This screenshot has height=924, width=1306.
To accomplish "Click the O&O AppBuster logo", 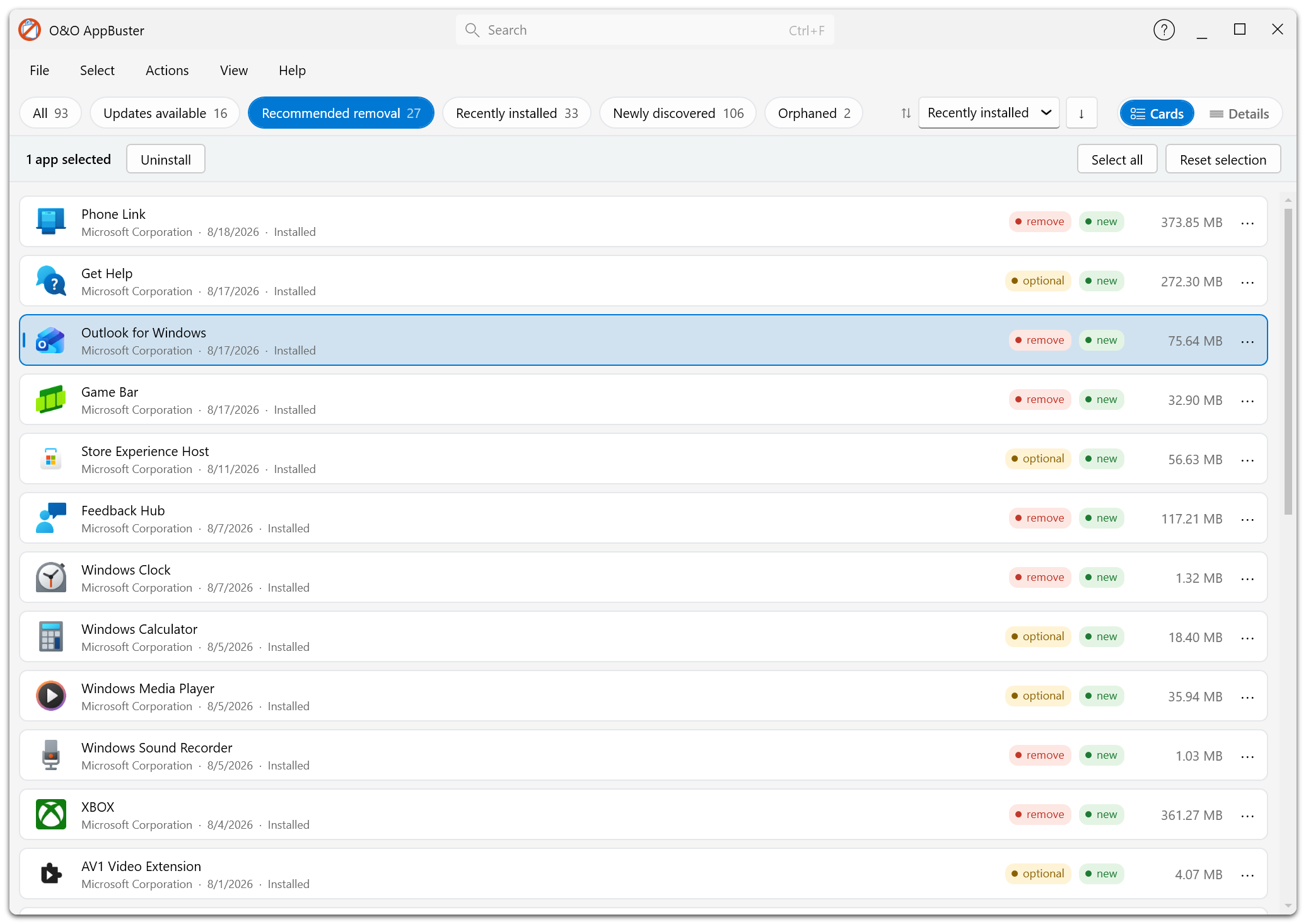I will point(29,30).
